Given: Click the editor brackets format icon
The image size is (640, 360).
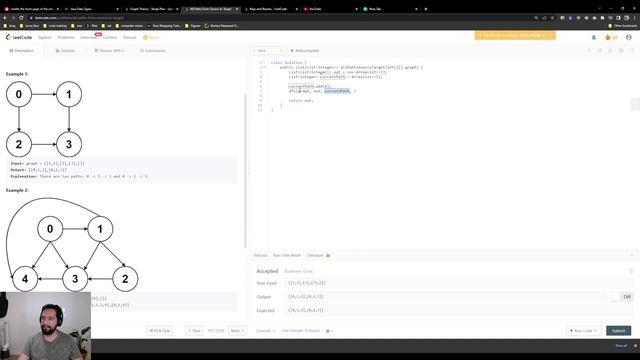Looking at the screenshot, I should point(600,51).
